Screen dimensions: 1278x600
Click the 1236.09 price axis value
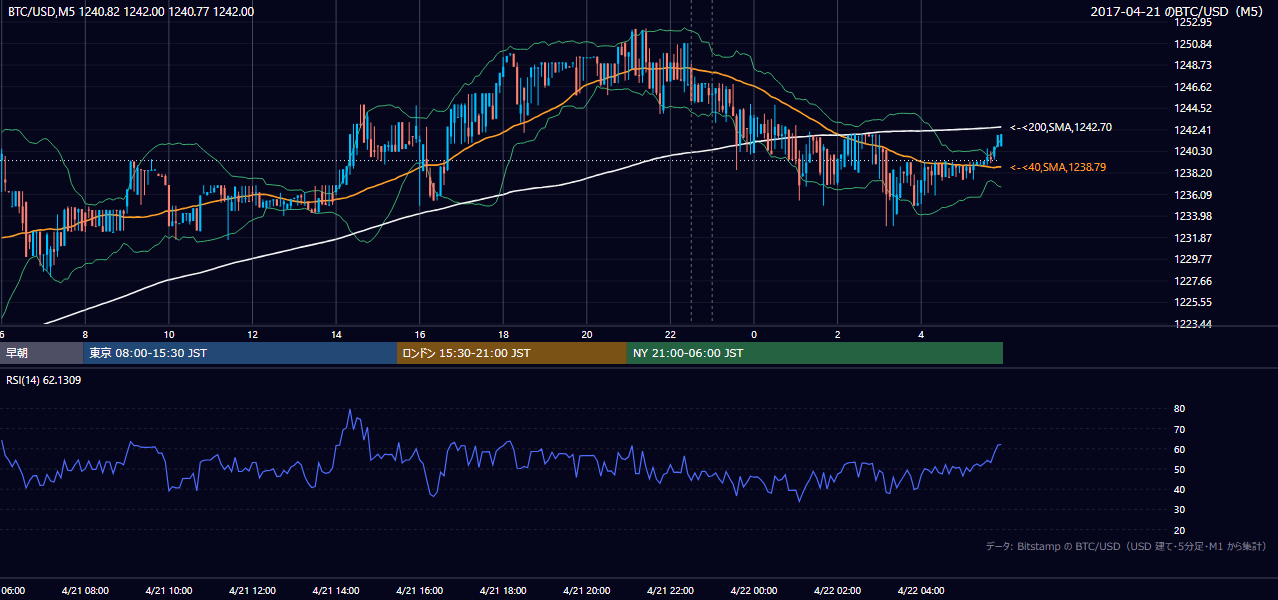pyautogui.click(x=1194, y=195)
